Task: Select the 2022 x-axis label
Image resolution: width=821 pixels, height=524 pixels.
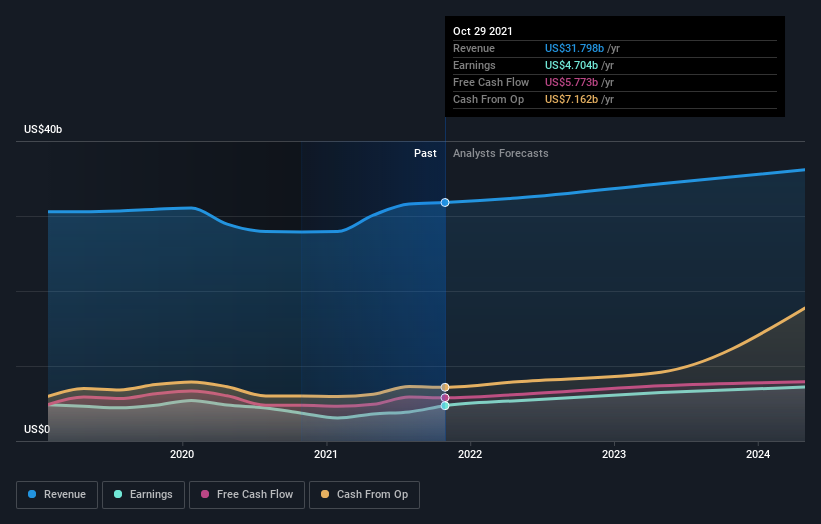Action: point(470,454)
